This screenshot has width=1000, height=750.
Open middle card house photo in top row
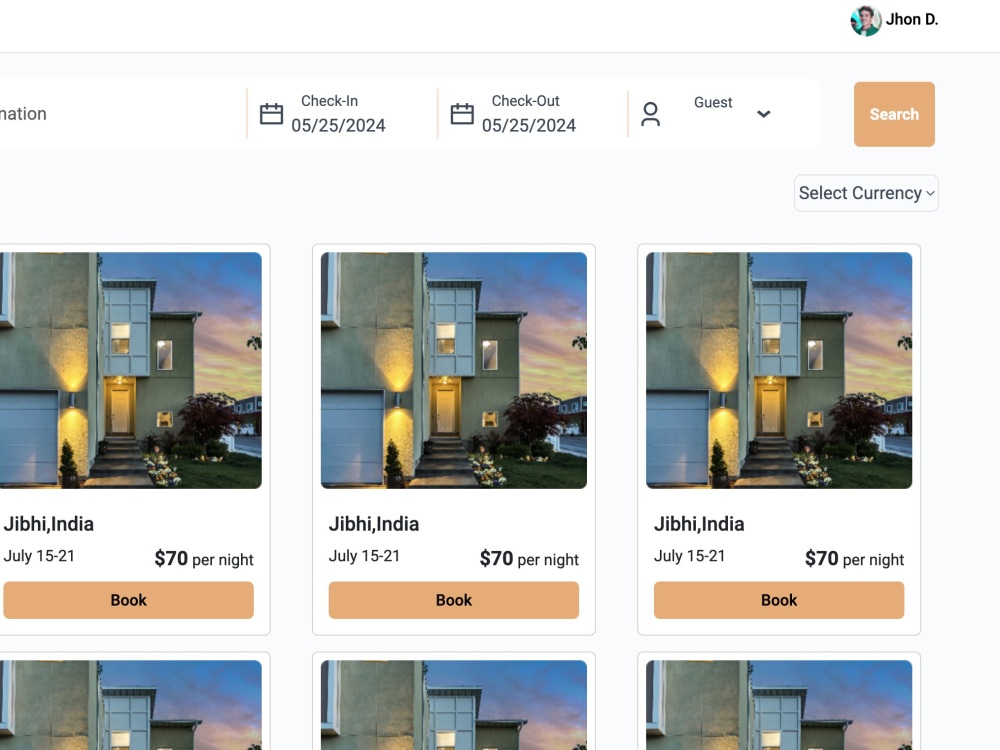point(453,371)
